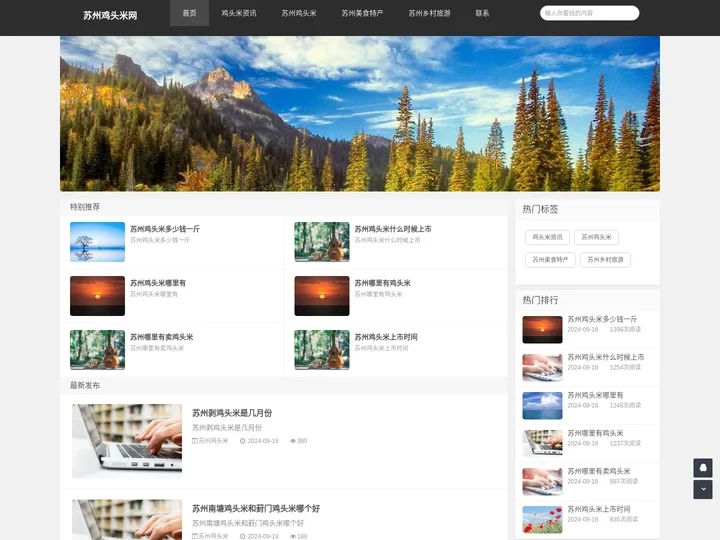Open recommended article 苏州哪里有卖鸡头米
This screenshot has width=720, height=540.
click(162, 337)
